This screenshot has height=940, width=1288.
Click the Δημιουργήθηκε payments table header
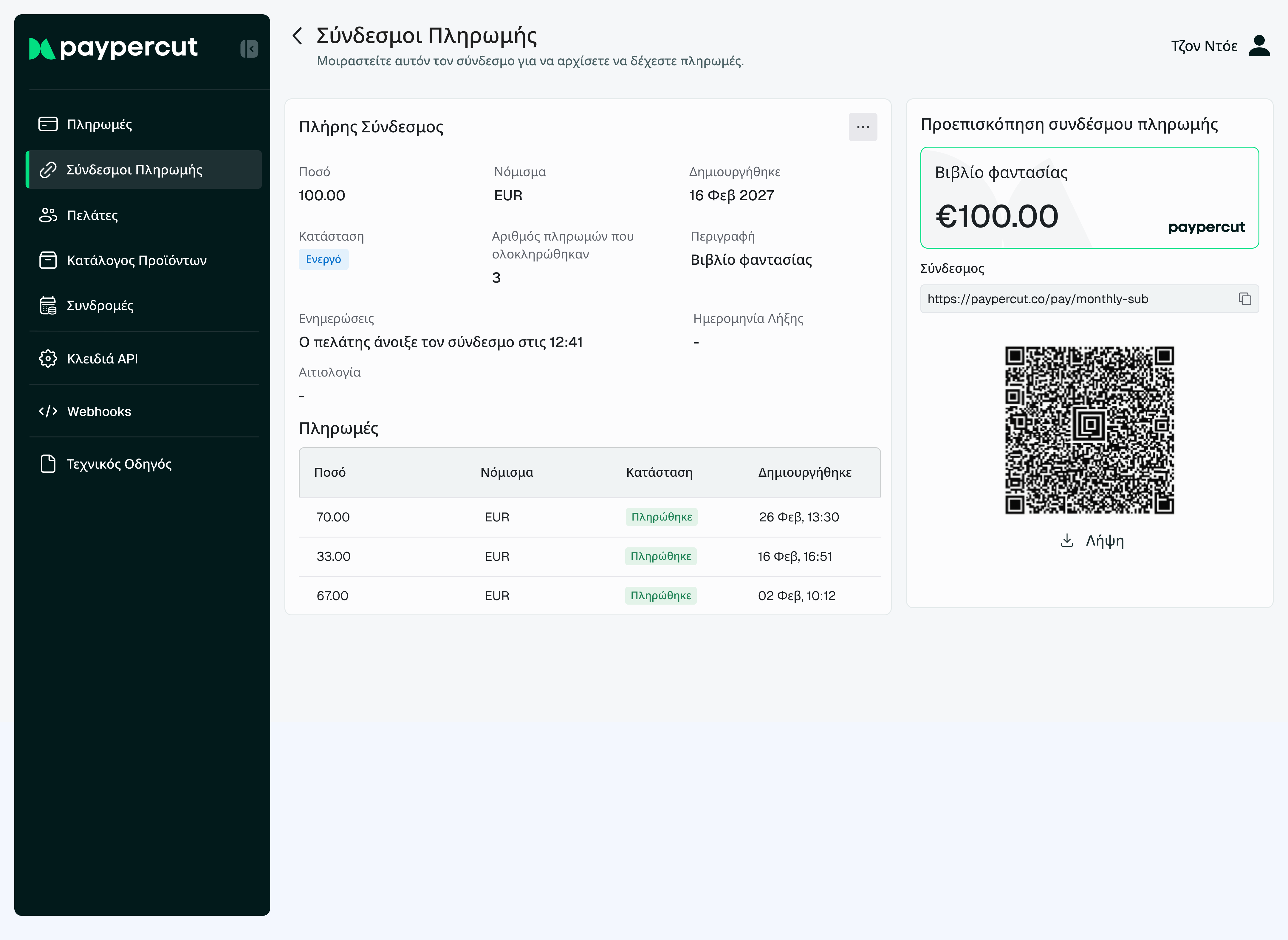click(804, 472)
